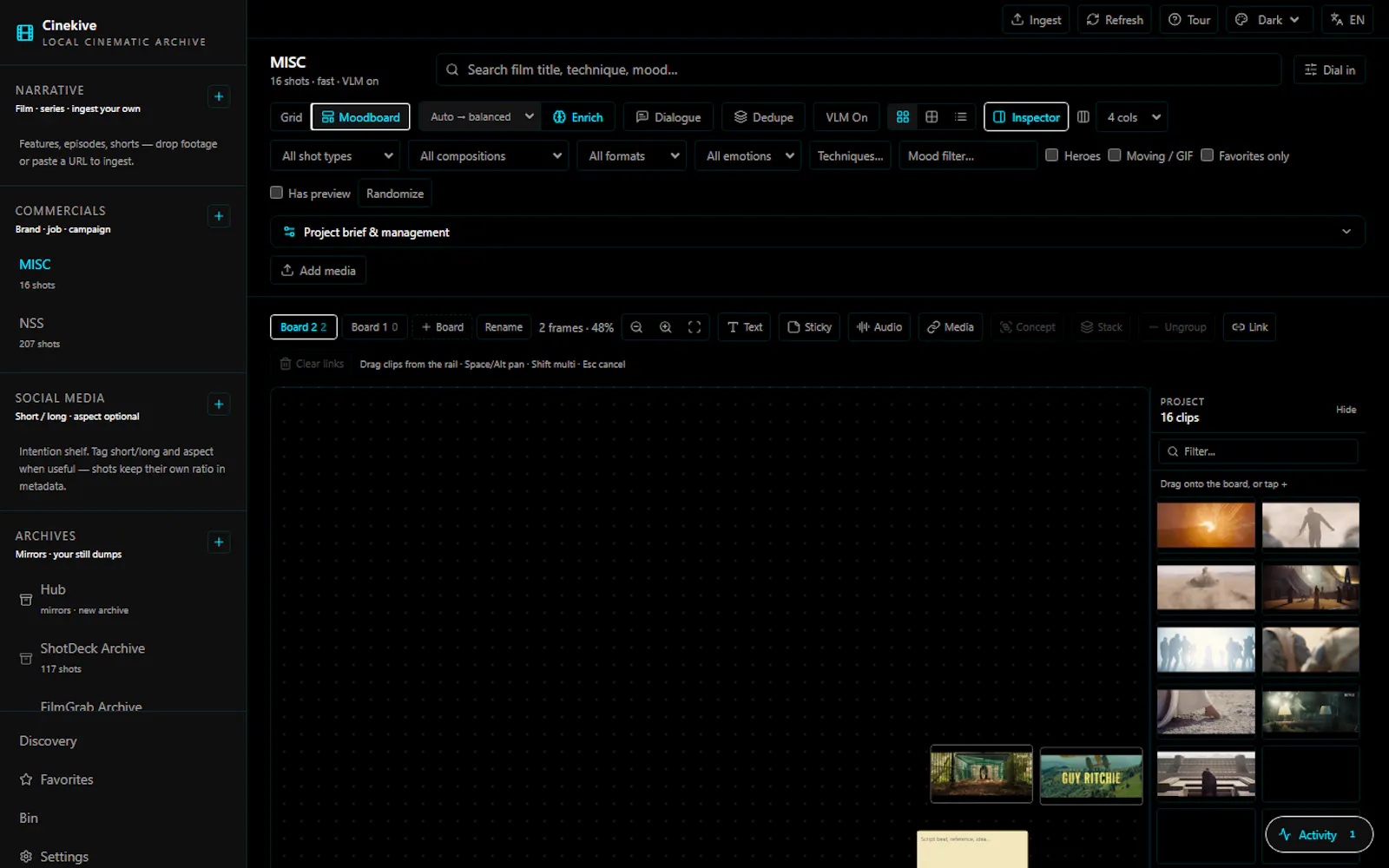Add Media element to board
1389x868 pixels.
point(950,327)
